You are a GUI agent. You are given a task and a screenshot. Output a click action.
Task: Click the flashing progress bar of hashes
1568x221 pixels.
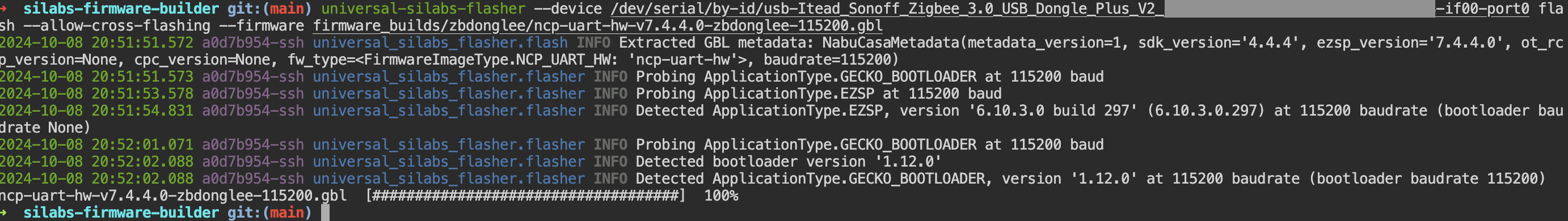[526, 196]
